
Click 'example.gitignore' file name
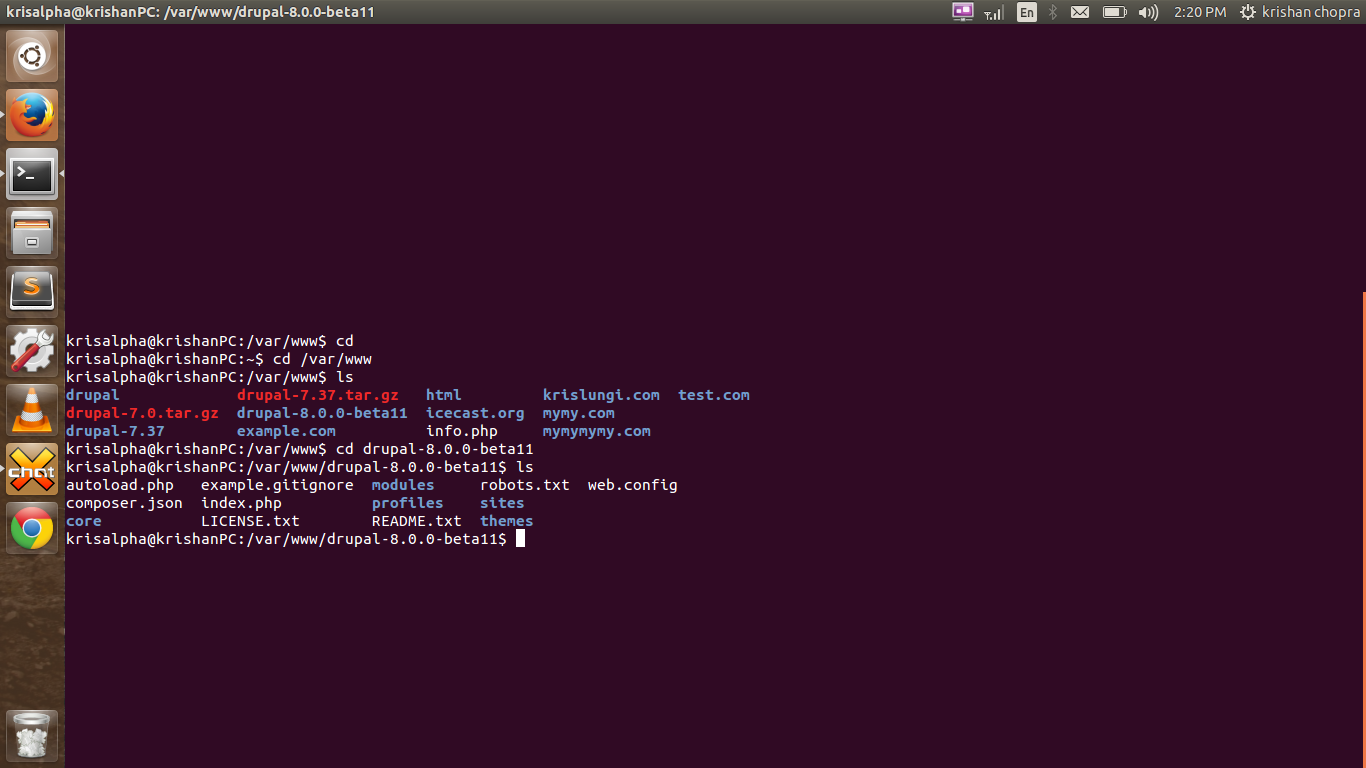277,485
